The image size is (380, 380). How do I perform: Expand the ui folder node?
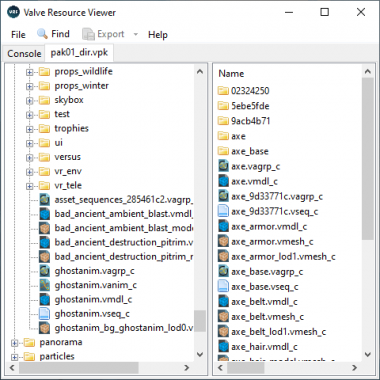[x=30, y=143]
